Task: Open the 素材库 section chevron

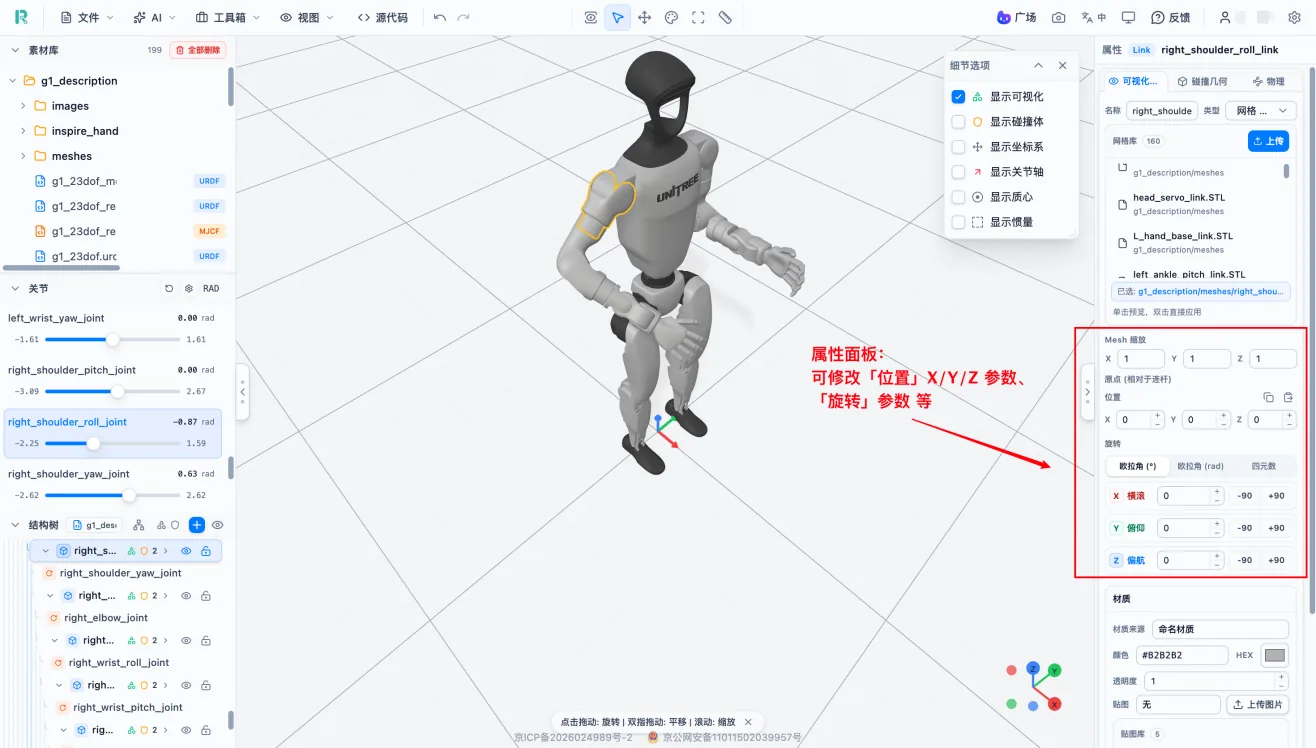Action: click(15, 49)
